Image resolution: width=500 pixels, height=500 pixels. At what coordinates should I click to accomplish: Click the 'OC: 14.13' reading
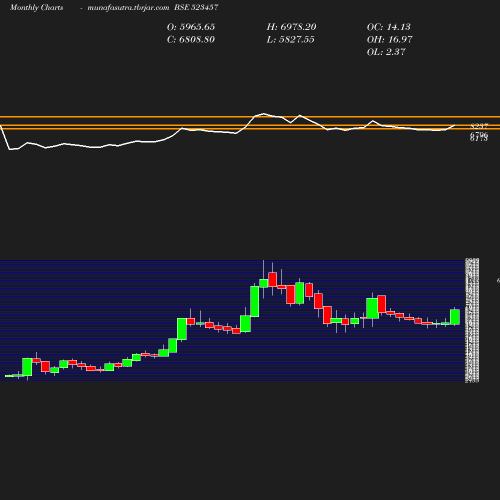point(389,27)
